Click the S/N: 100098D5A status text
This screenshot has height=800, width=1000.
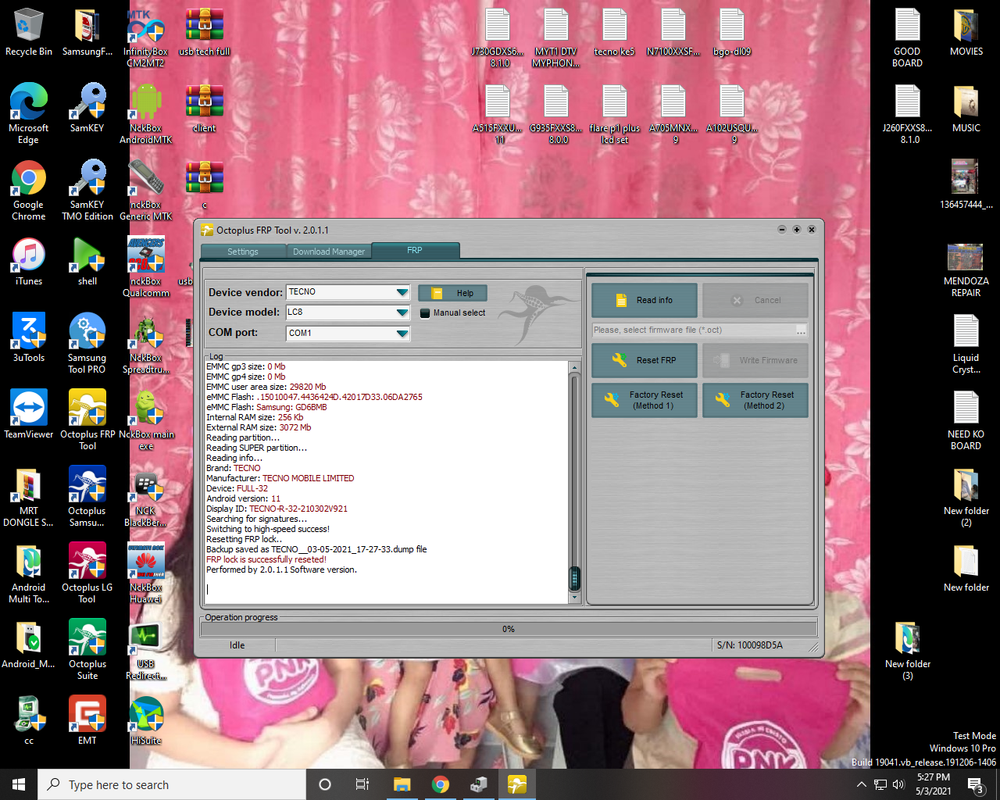[749, 646]
